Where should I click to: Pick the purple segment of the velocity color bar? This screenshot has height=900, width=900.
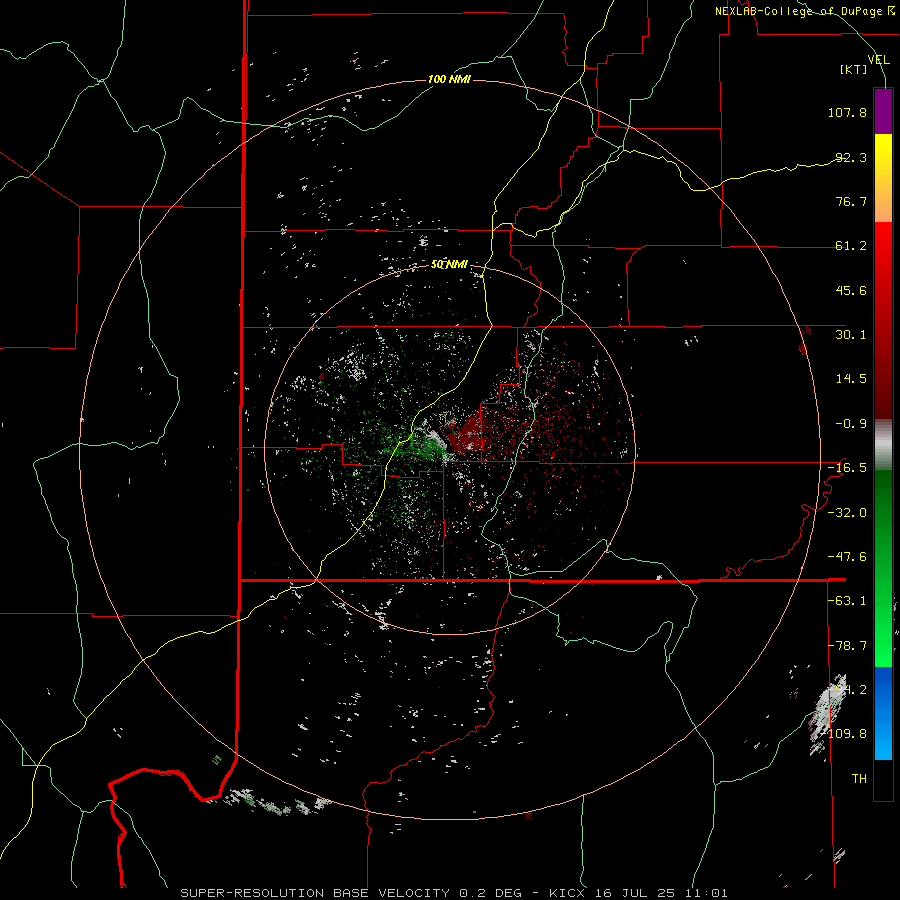[883, 111]
